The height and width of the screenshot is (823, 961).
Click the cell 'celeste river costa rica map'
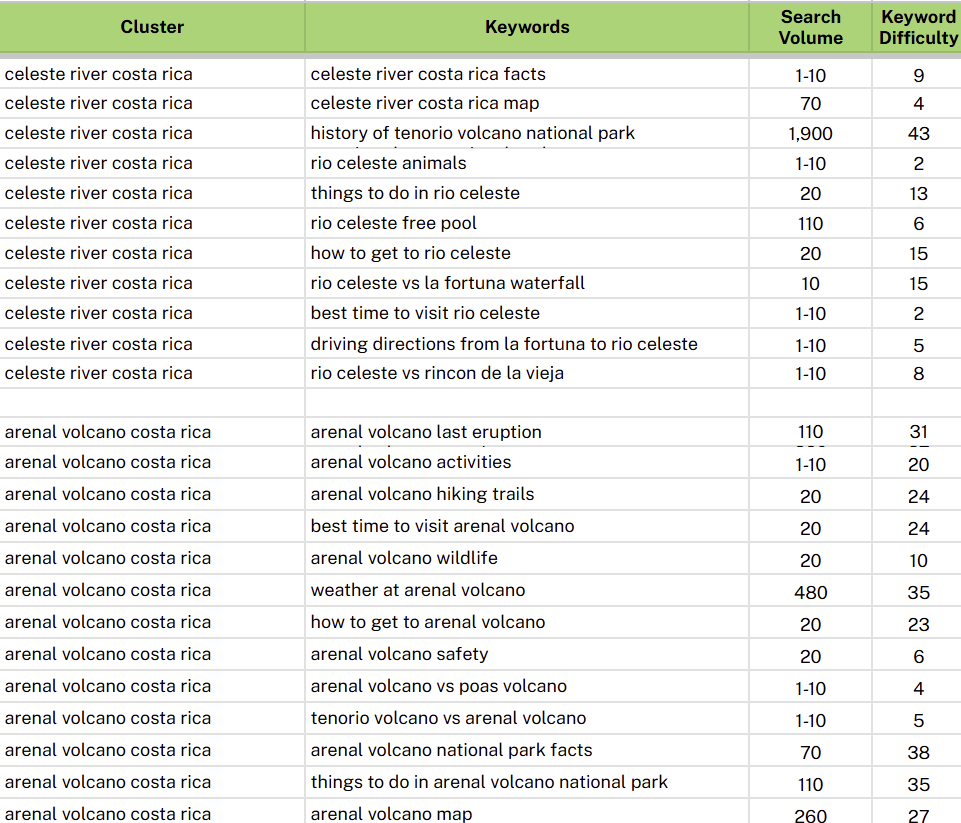pyautogui.click(x=527, y=104)
